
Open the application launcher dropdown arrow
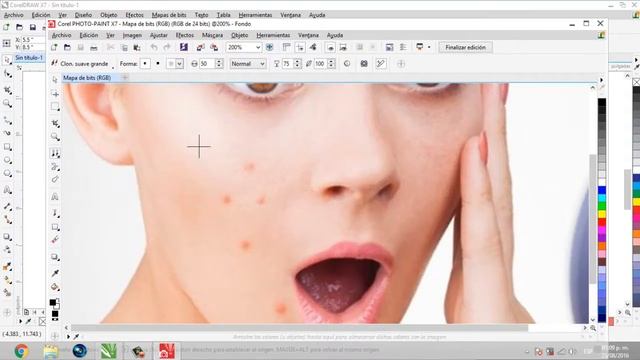click(x=429, y=47)
